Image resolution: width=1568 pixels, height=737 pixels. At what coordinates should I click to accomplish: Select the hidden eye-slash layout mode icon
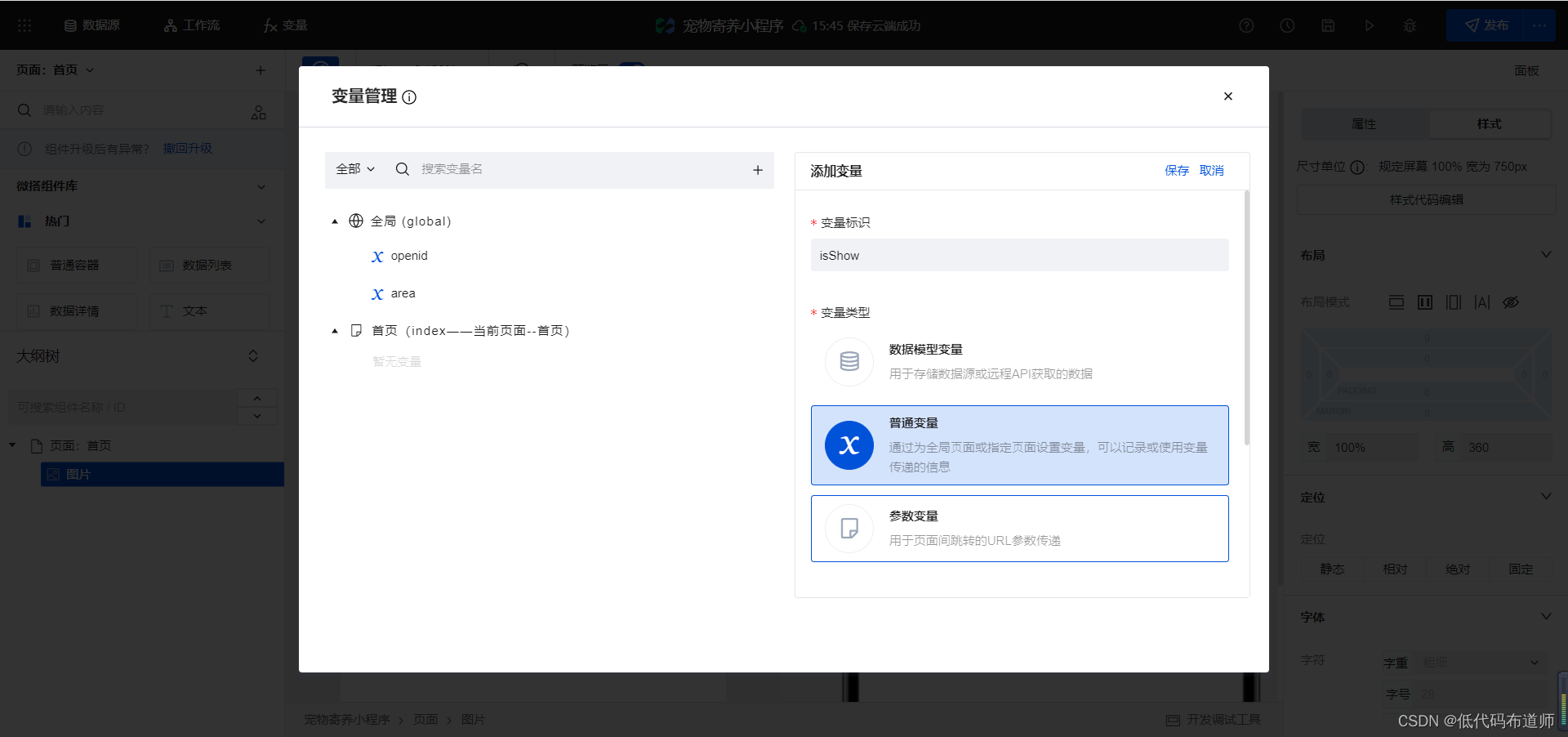(x=1511, y=302)
